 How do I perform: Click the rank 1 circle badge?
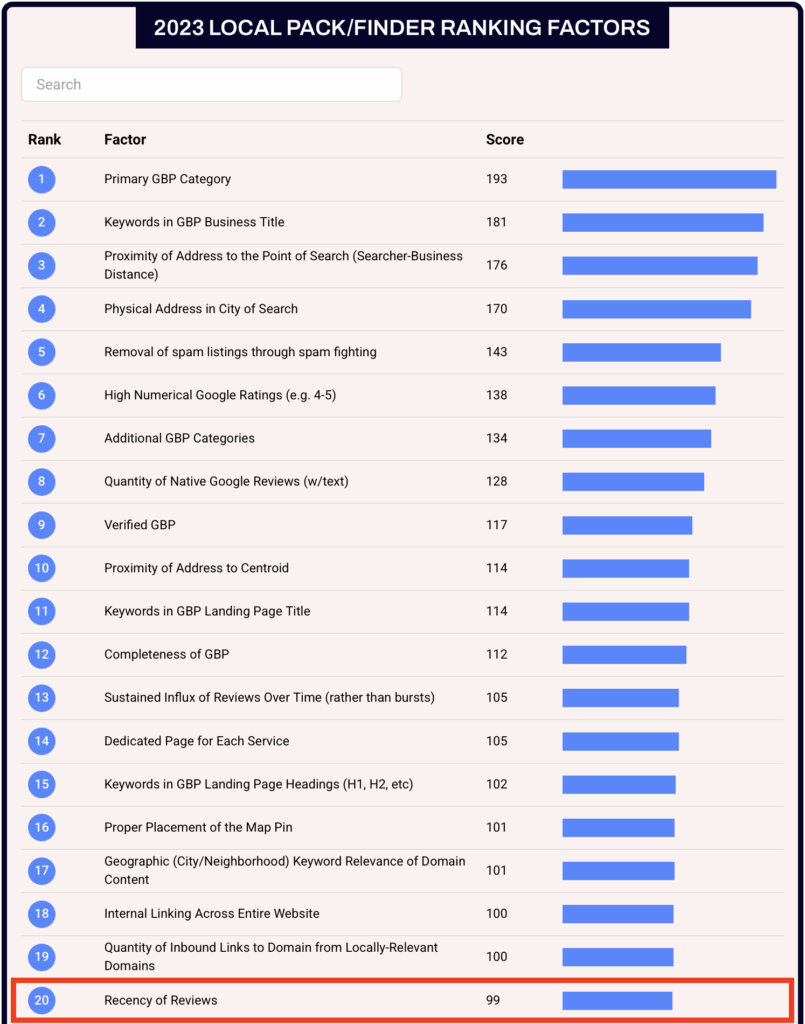(42, 180)
